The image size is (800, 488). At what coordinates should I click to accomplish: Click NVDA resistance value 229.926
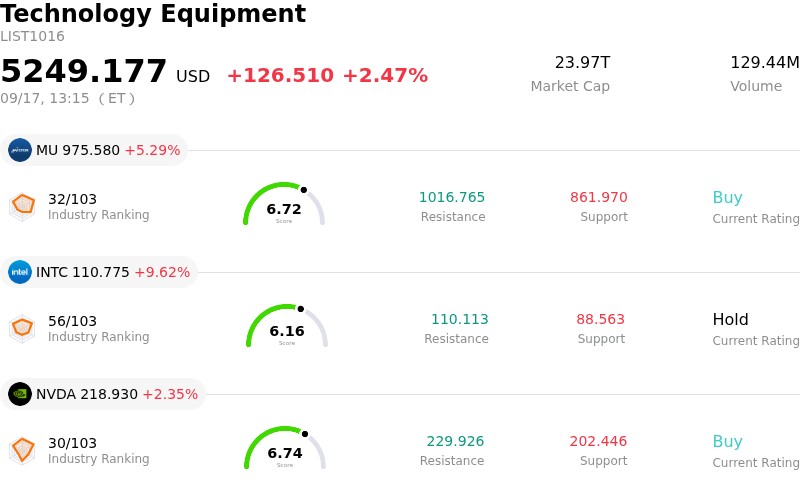[455, 441]
